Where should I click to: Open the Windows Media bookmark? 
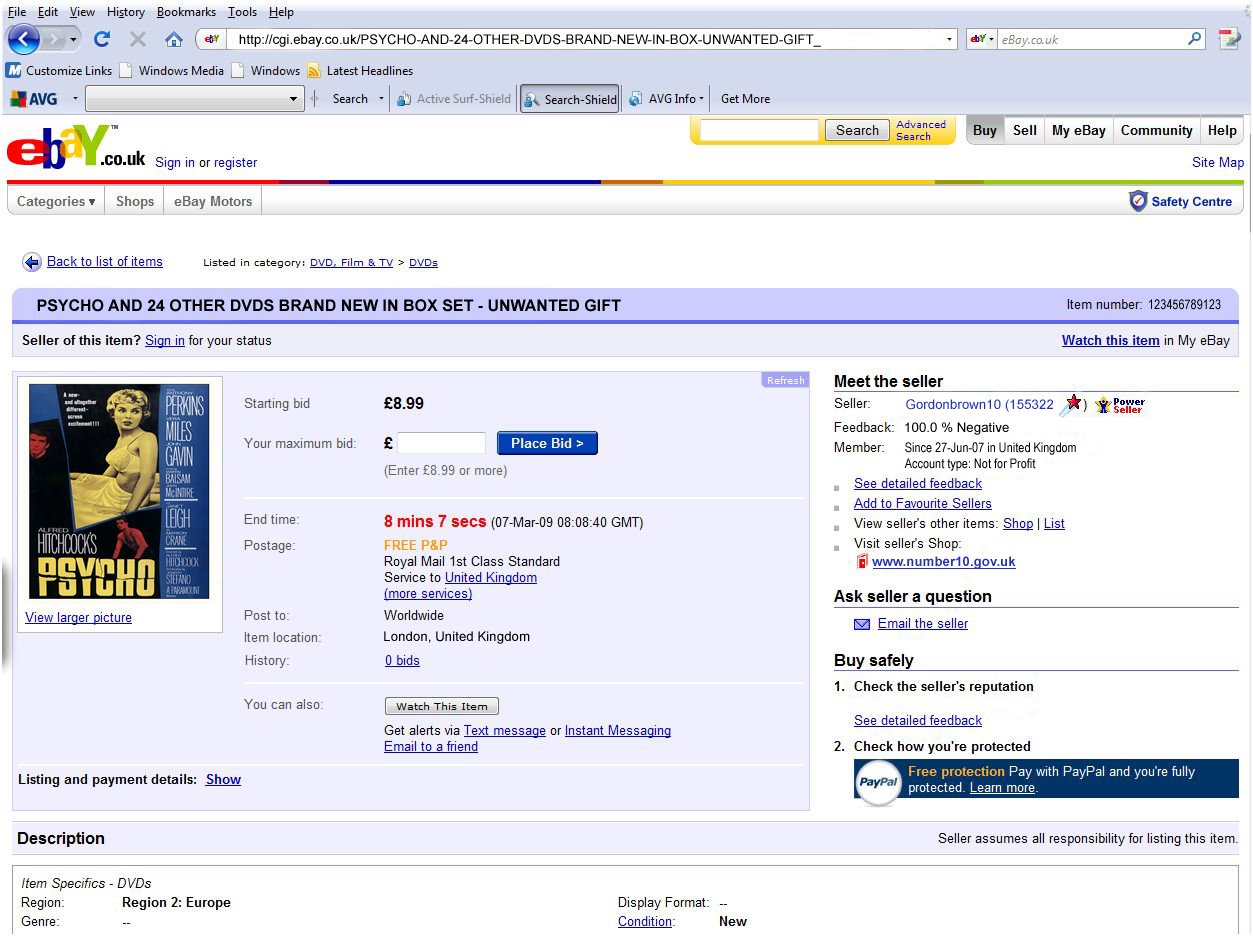[171, 71]
